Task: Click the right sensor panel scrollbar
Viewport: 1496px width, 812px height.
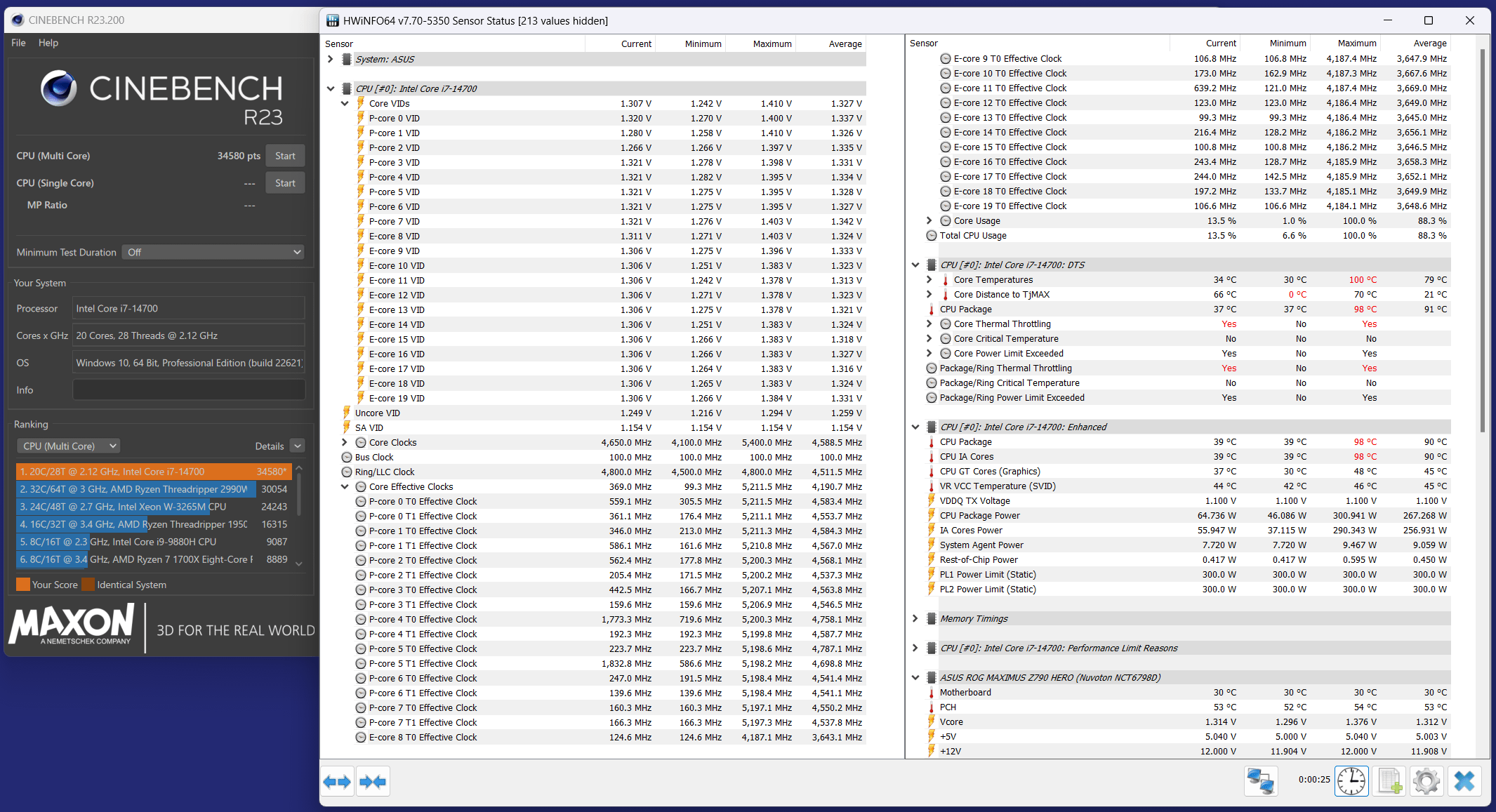Action: (x=1482, y=239)
